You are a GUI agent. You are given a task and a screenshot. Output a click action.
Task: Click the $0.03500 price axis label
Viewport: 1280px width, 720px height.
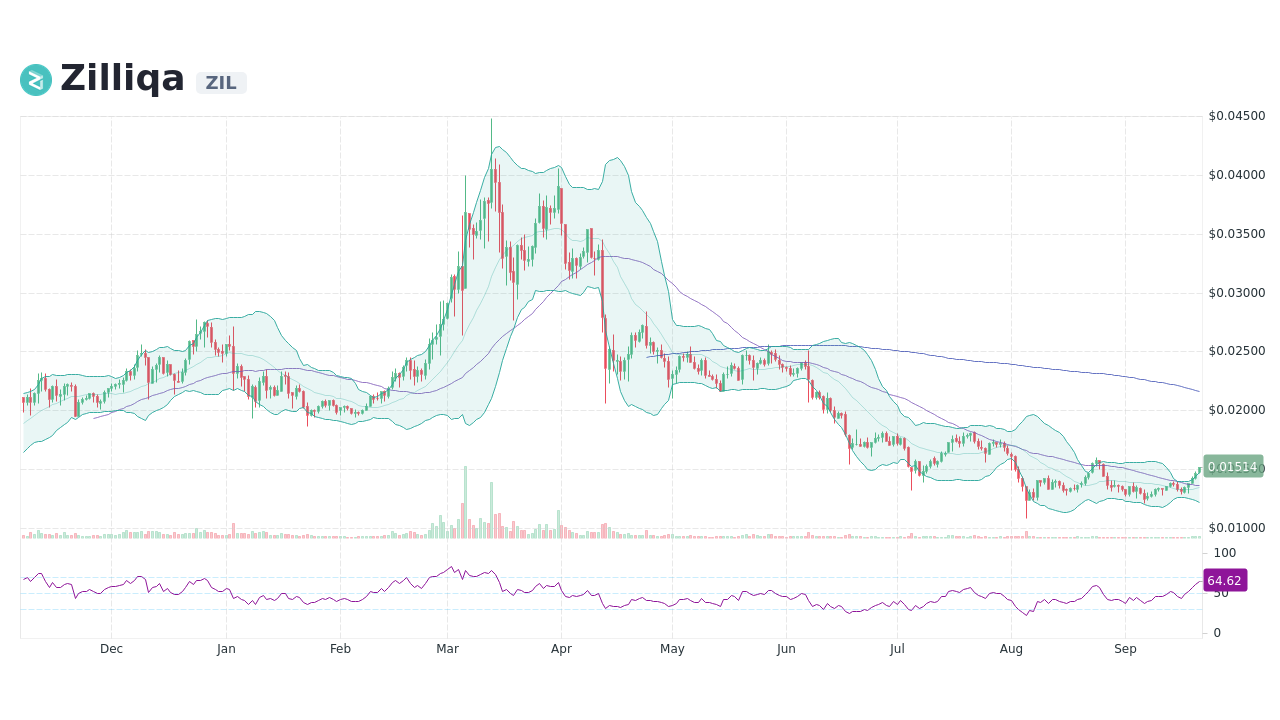pos(1237,234)
